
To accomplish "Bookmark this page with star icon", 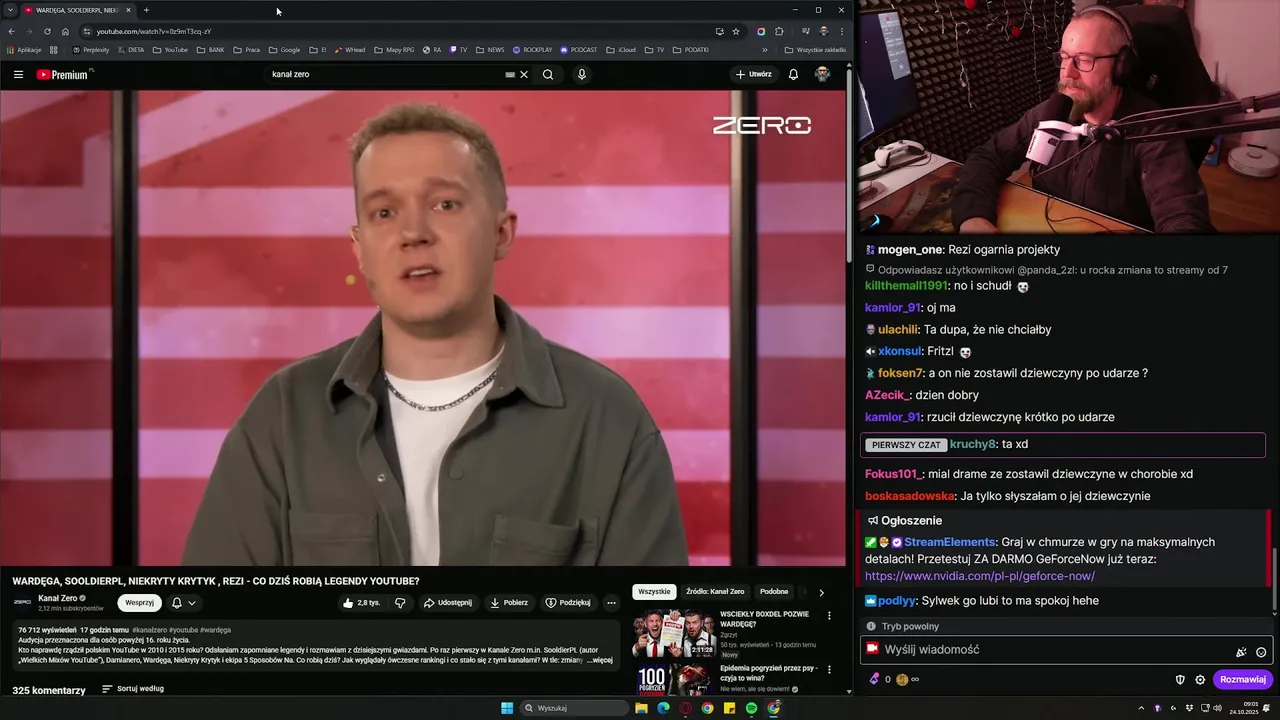I will [736, 31].
